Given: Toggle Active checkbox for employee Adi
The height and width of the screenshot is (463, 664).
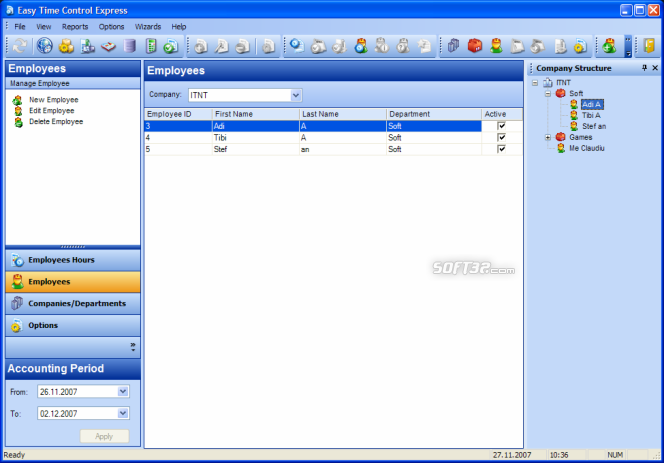Looking at the screenshot, I should [502, 126].
